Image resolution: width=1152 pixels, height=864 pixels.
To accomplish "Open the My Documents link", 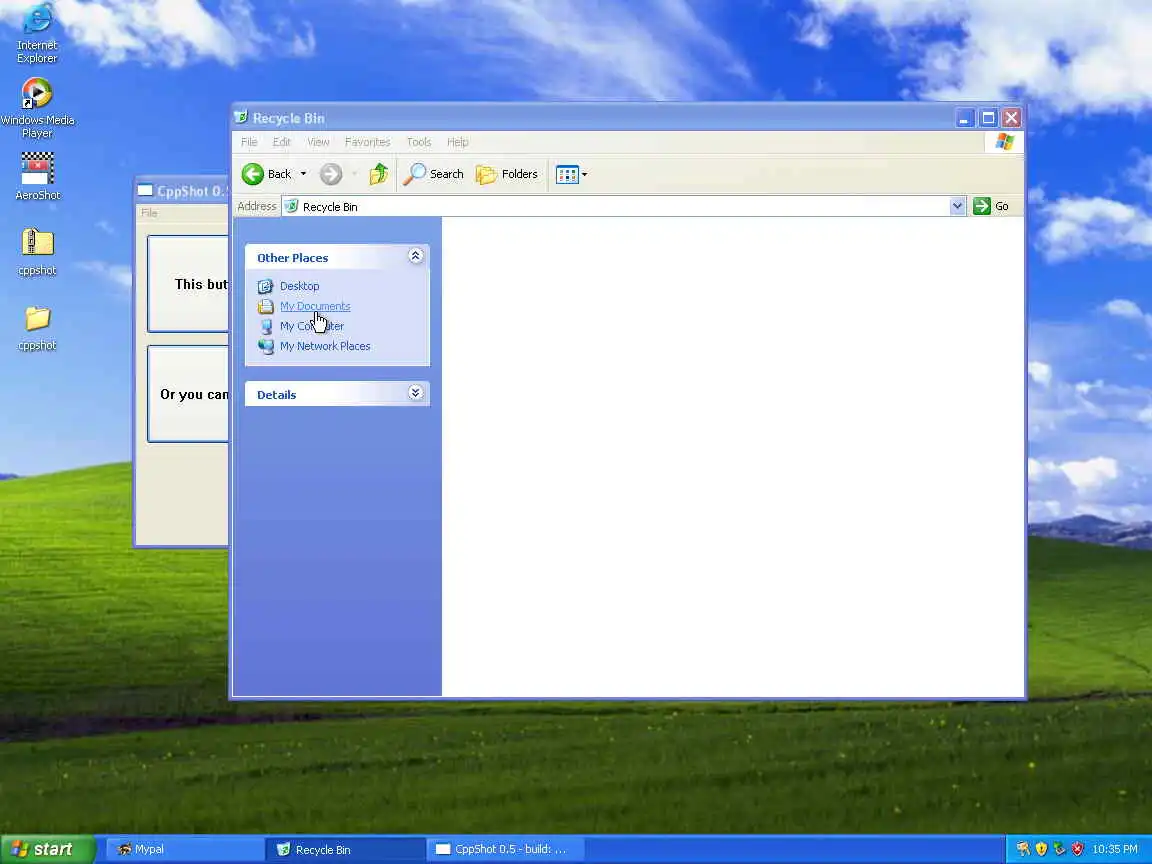I will click(x=315, y=306).
